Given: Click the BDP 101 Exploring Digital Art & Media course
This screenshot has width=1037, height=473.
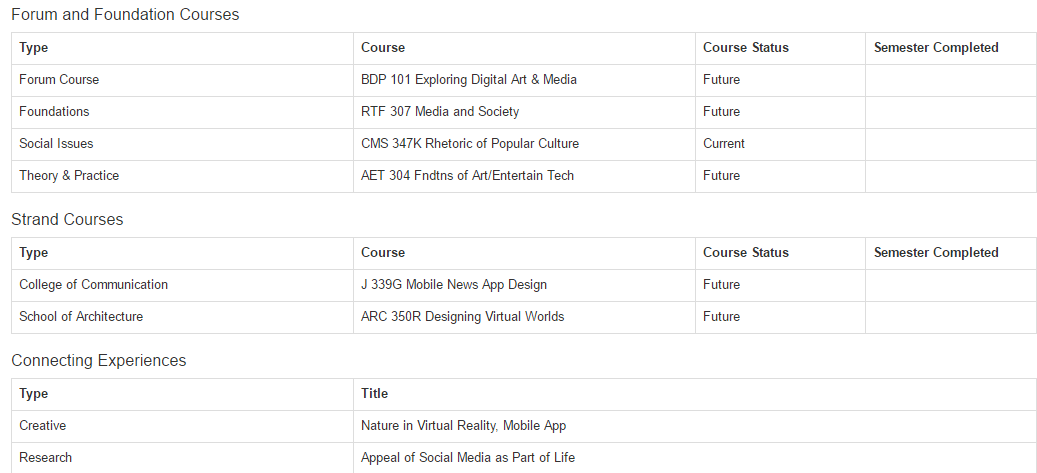Looking at the screenshot, I should 468,80.
